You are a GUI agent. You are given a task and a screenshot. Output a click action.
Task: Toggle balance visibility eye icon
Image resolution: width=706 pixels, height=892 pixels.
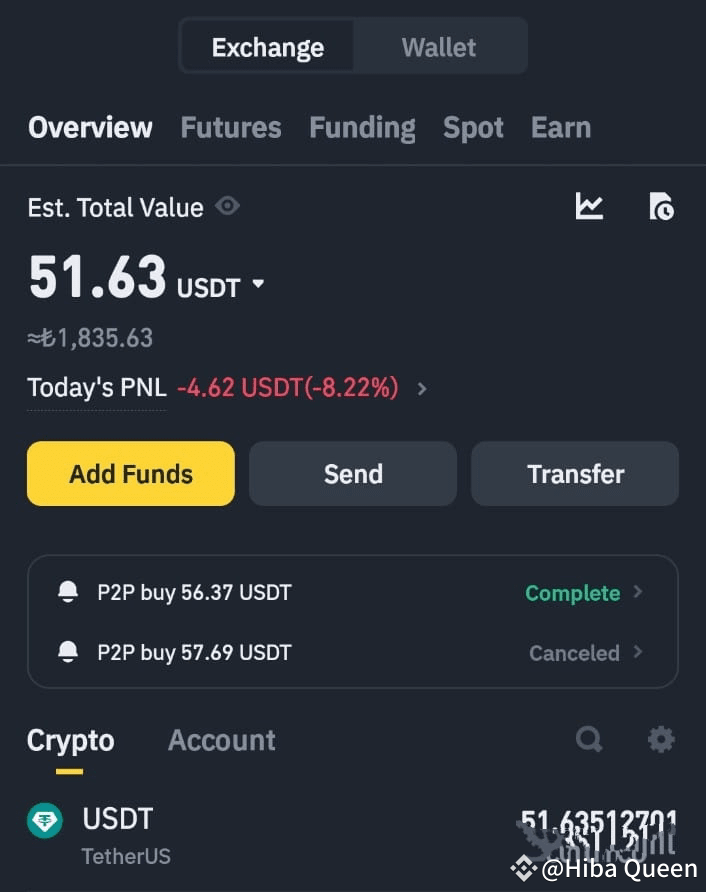pos(228,207)
